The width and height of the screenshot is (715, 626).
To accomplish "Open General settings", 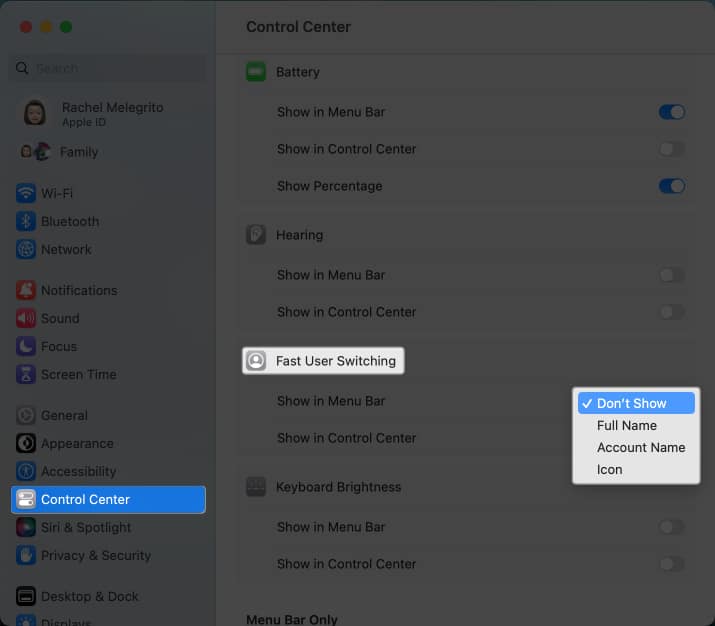I will tap(108, 415).
